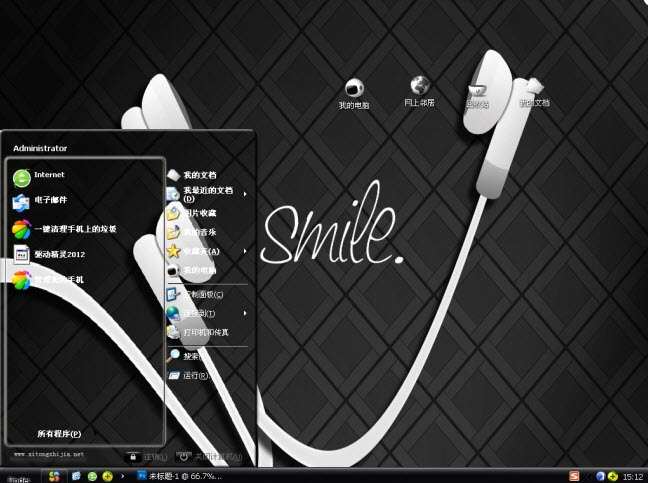648x483 pixels.
Task: Open 我的电脑 in Start menu right column
Action: (x=192, y=270)
